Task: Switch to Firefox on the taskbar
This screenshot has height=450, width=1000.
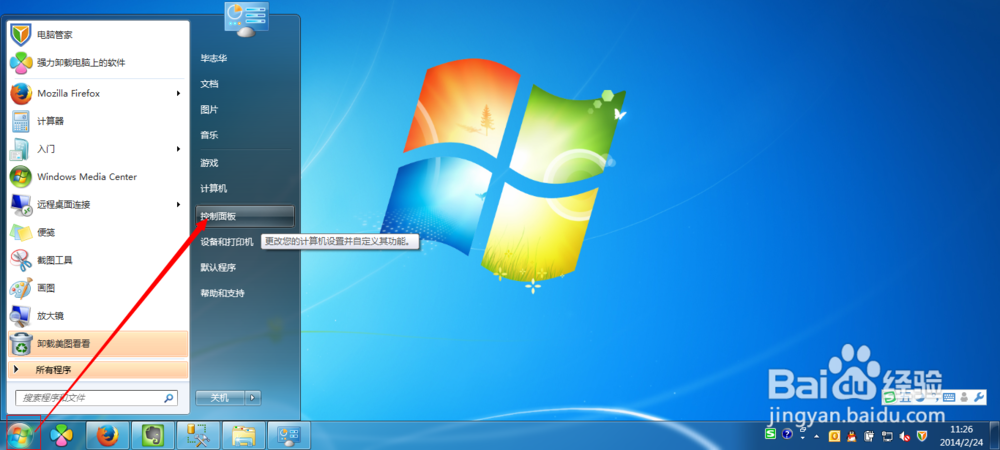Action: (107, 436)
